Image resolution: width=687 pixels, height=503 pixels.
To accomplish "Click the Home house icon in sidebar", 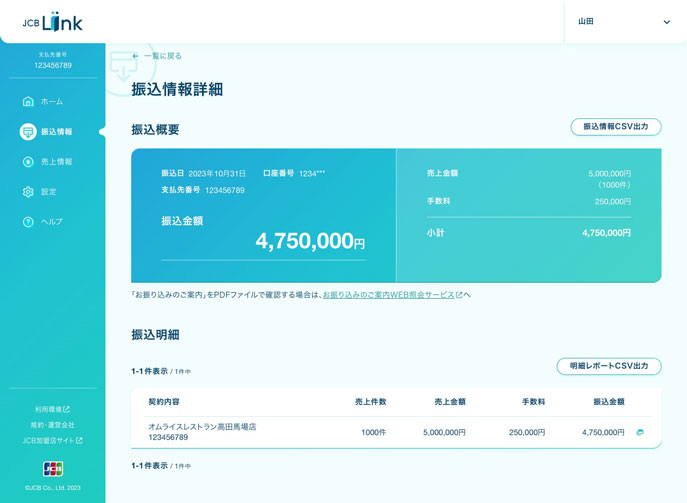I will tap(28, 102).
